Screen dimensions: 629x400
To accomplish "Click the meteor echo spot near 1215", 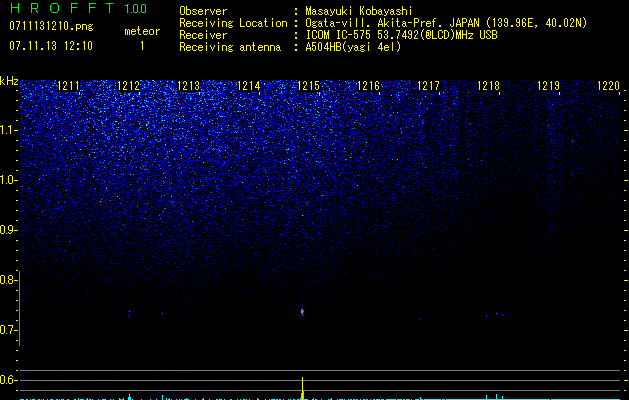I will click(302, 312).
